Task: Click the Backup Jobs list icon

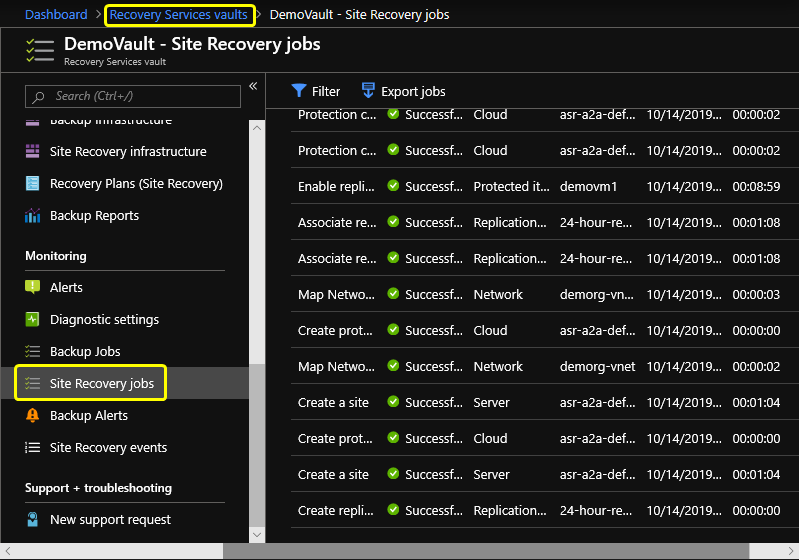Action: (x=32, y=352)
